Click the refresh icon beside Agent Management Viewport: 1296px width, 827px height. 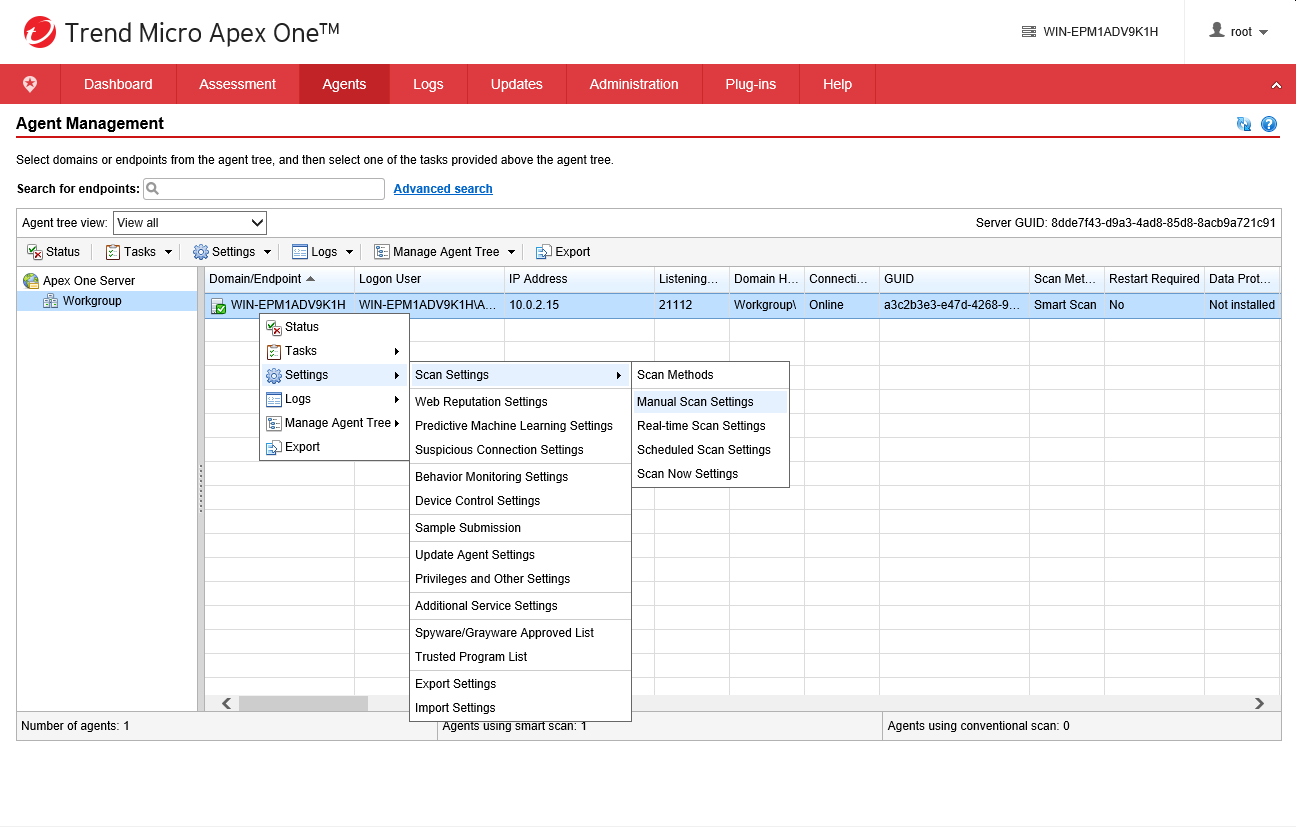pos(1244,124)
